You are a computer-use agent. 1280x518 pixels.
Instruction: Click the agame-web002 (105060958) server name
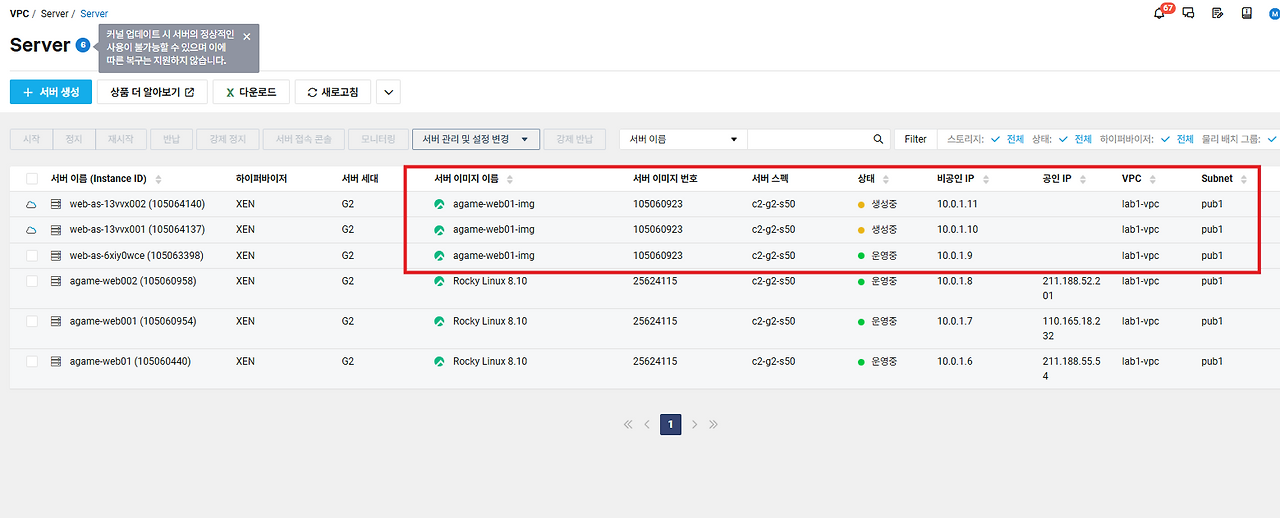[133, 281]
